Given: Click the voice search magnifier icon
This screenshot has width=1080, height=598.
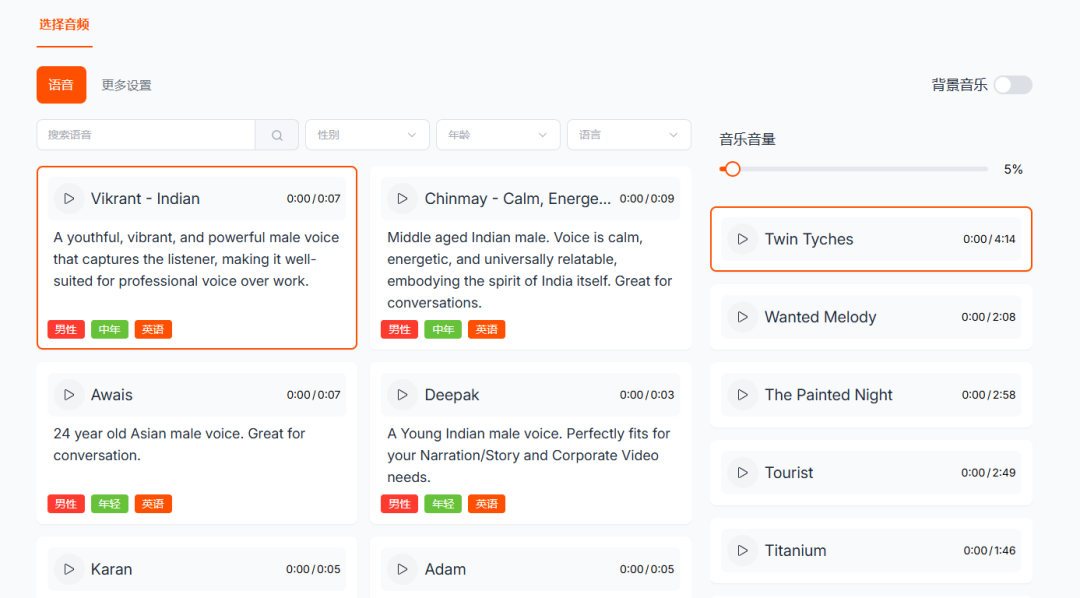Looking at the screenshot, I should point(277,135).
